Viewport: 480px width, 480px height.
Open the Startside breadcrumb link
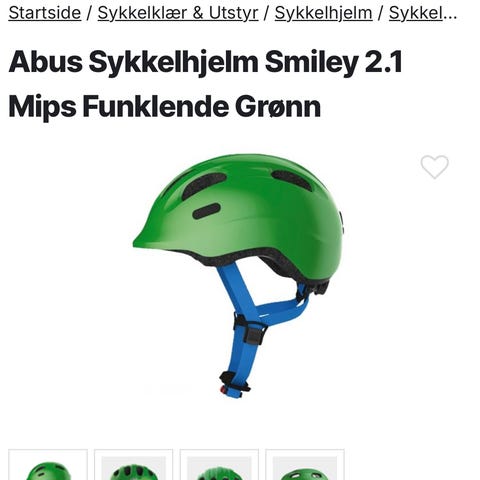45,13
